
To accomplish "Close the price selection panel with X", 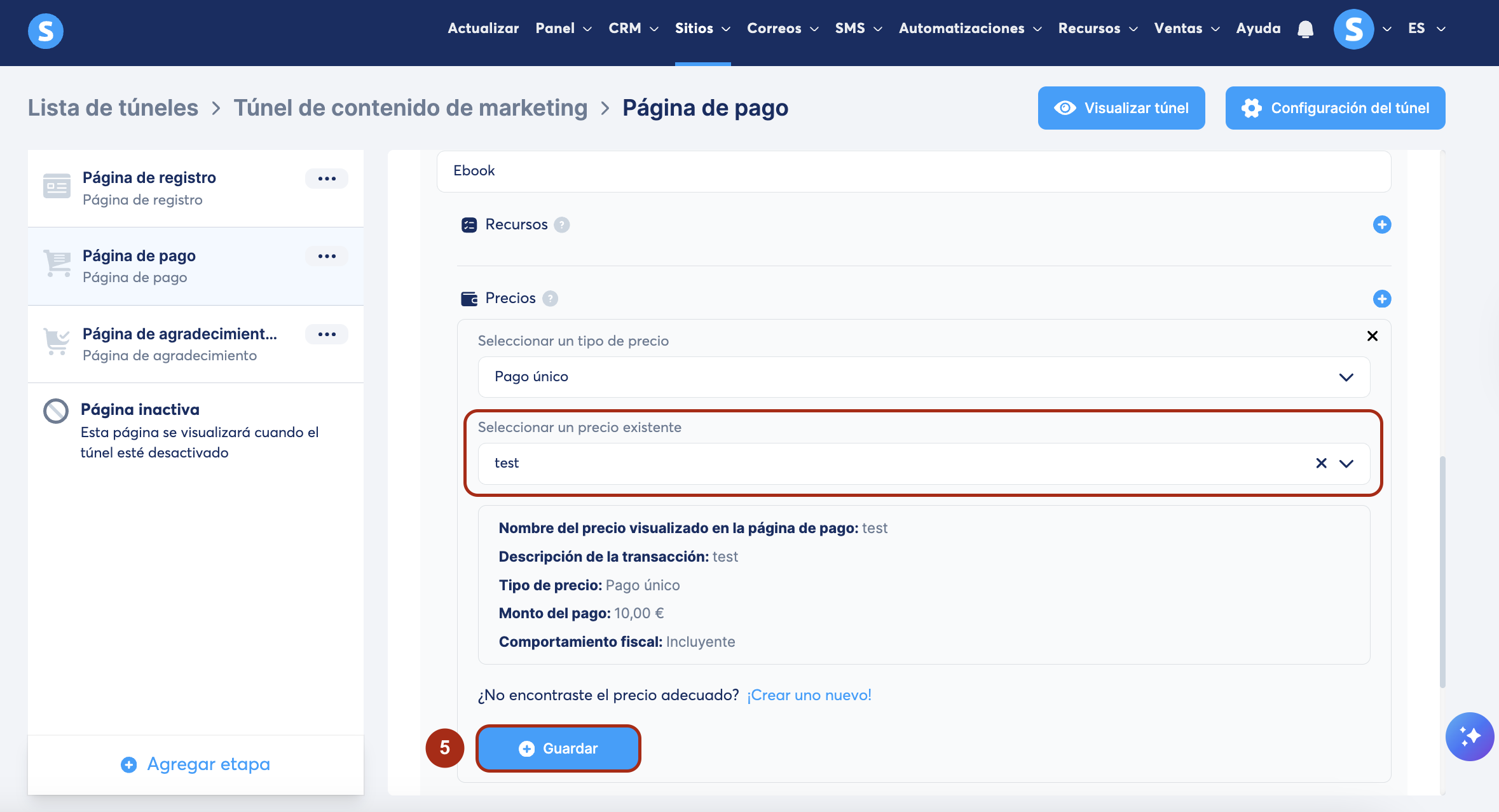I will coord(1372,336).
